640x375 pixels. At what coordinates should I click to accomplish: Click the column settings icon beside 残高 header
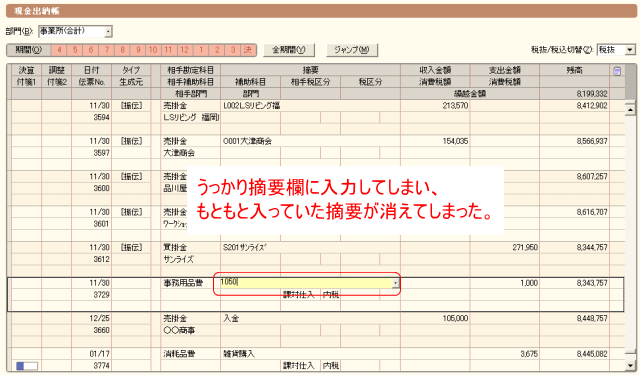pyautogui.click(x=617, y=71)
